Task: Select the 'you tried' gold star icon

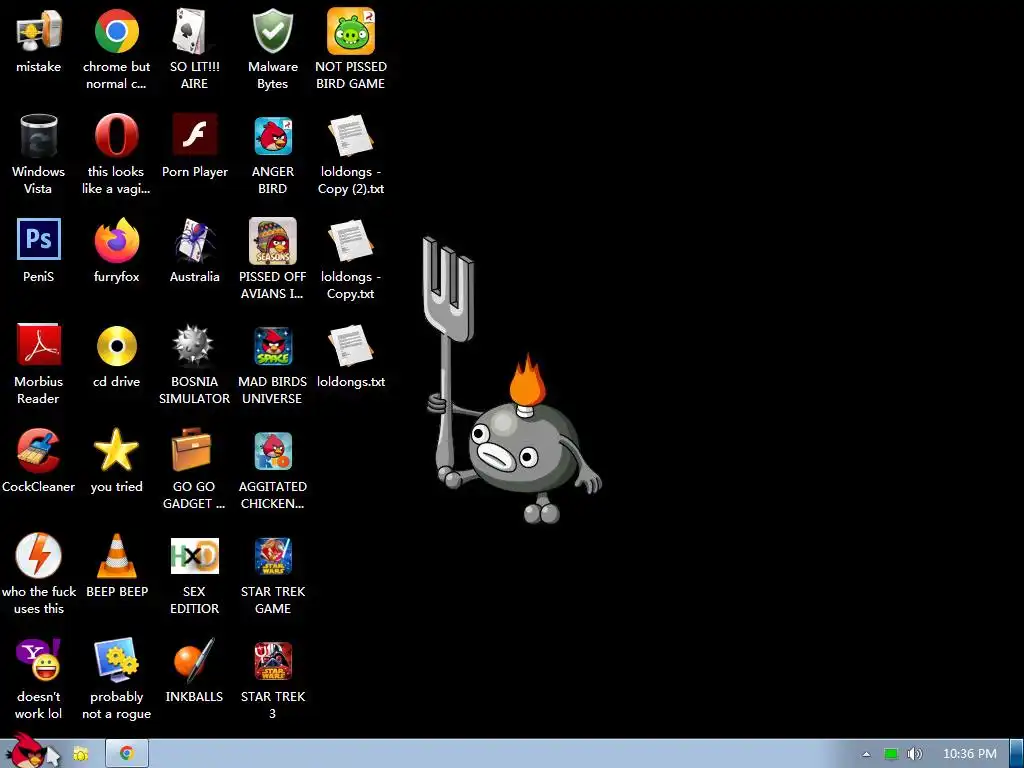Action: click(116, 450)
